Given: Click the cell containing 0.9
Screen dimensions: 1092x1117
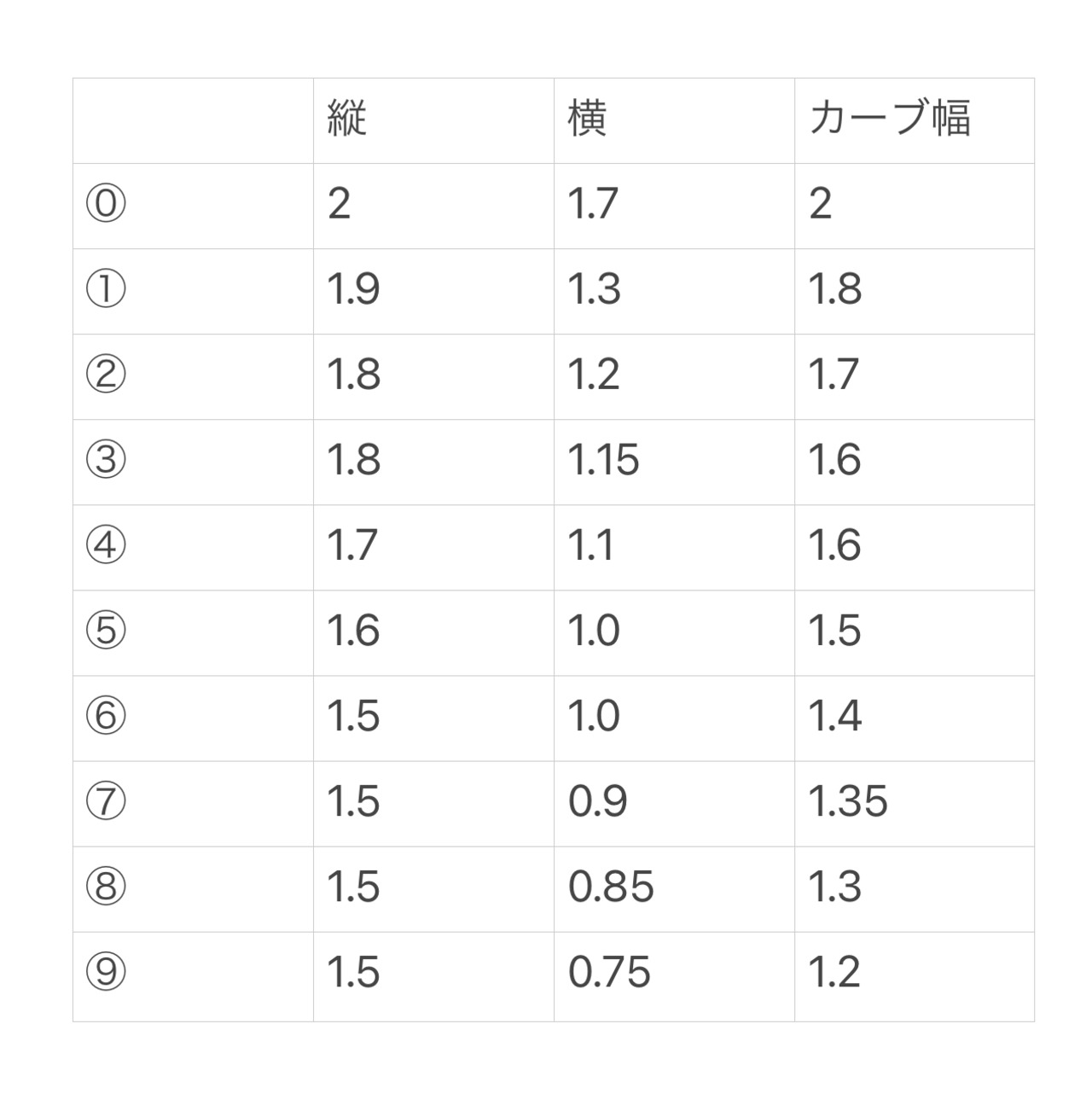Looking at the screenshot, I should (x=597, y=802).
